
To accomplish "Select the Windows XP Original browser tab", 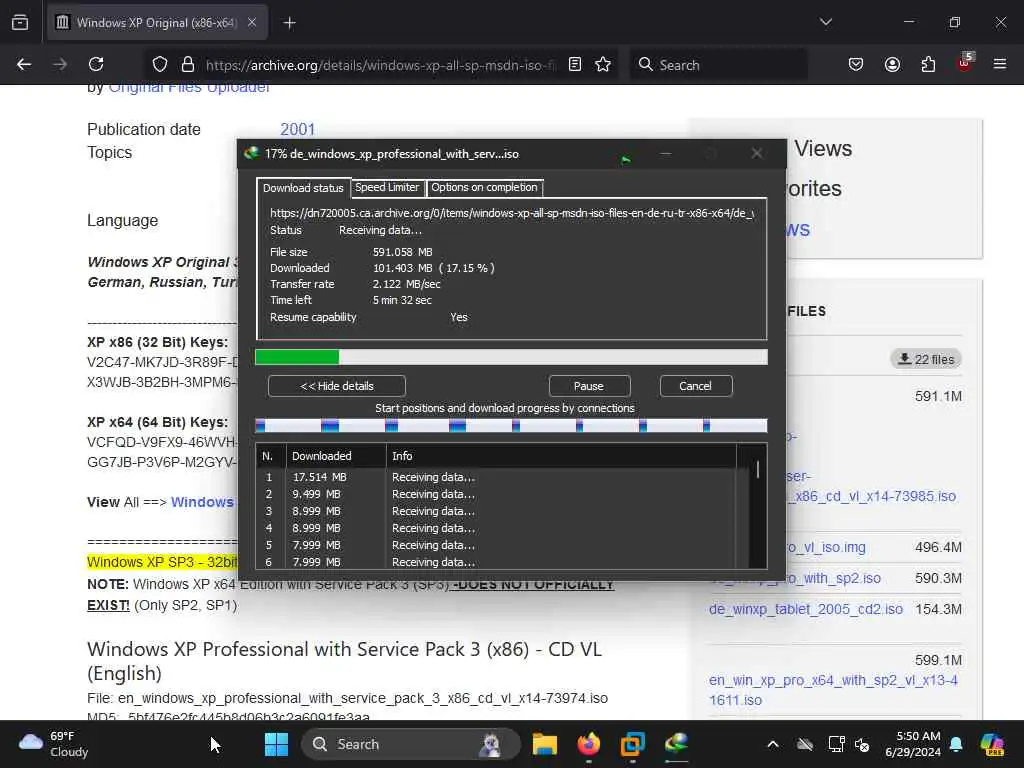I will (x=157, y=23).
